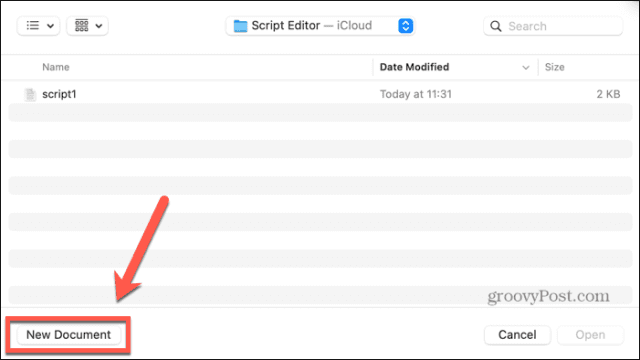Click the list view icon

click(x=33, y=26)
